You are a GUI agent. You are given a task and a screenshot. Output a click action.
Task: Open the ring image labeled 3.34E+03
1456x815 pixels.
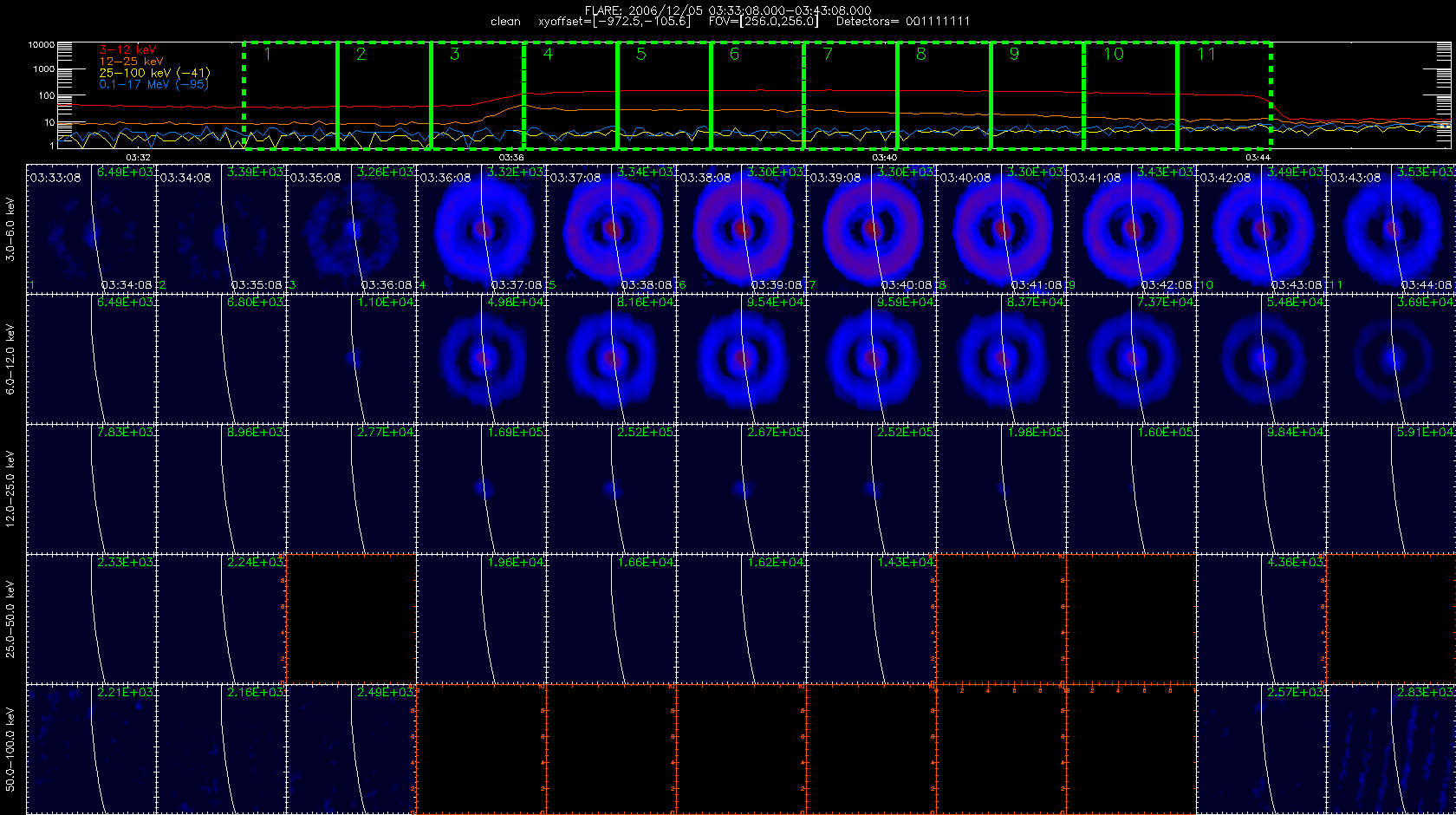(x=611, y=229)
